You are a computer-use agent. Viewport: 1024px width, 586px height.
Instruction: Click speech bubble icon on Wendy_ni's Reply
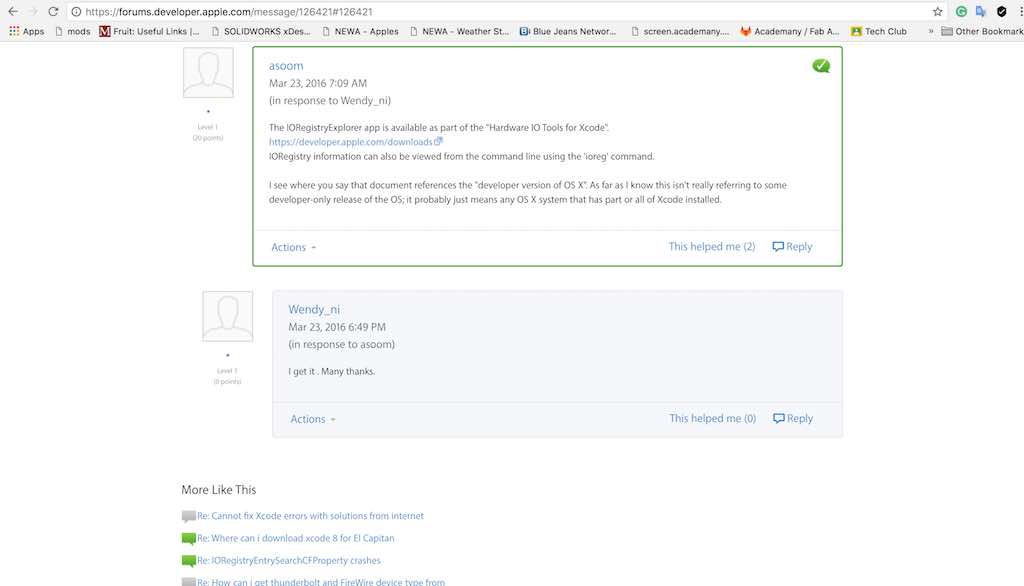click(x=778, y=418)
